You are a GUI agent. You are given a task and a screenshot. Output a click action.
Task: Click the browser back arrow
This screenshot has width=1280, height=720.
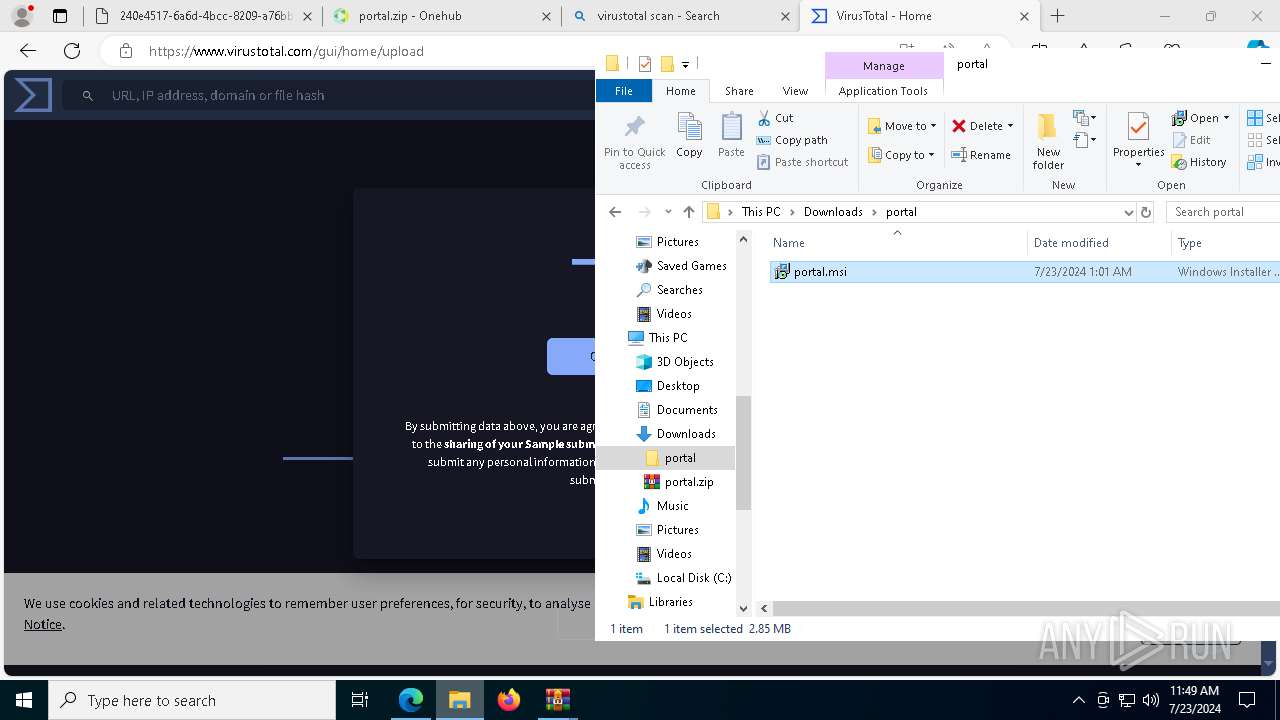click(28, 51)
